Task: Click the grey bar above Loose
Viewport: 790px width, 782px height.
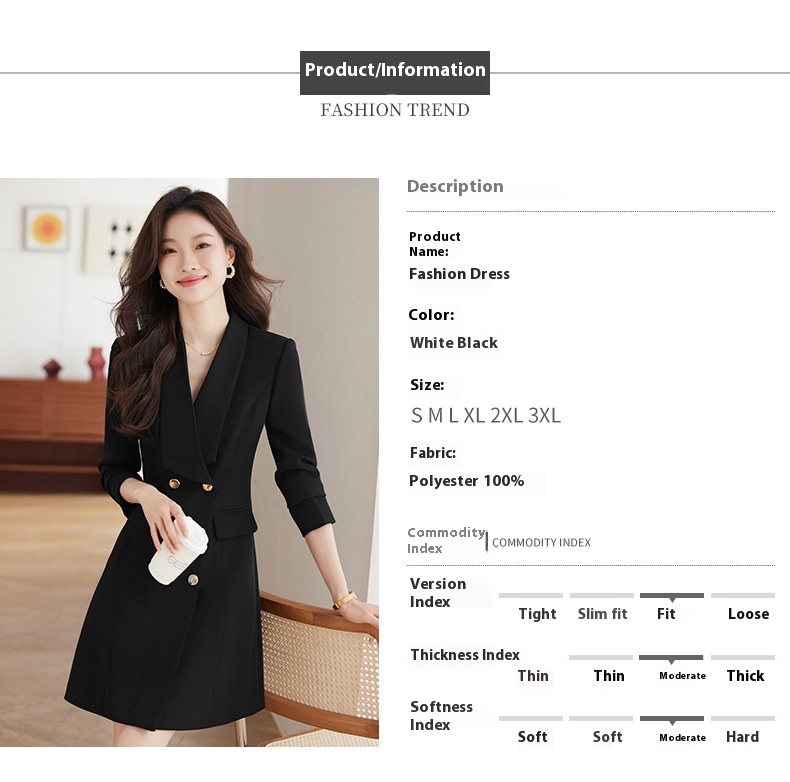Action: pyautogui.click(x=743, y=596)
